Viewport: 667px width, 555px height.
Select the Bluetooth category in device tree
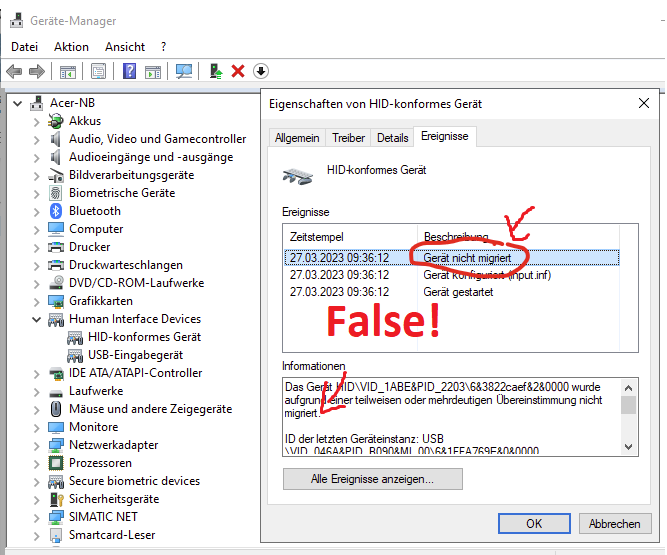(94, 211)
